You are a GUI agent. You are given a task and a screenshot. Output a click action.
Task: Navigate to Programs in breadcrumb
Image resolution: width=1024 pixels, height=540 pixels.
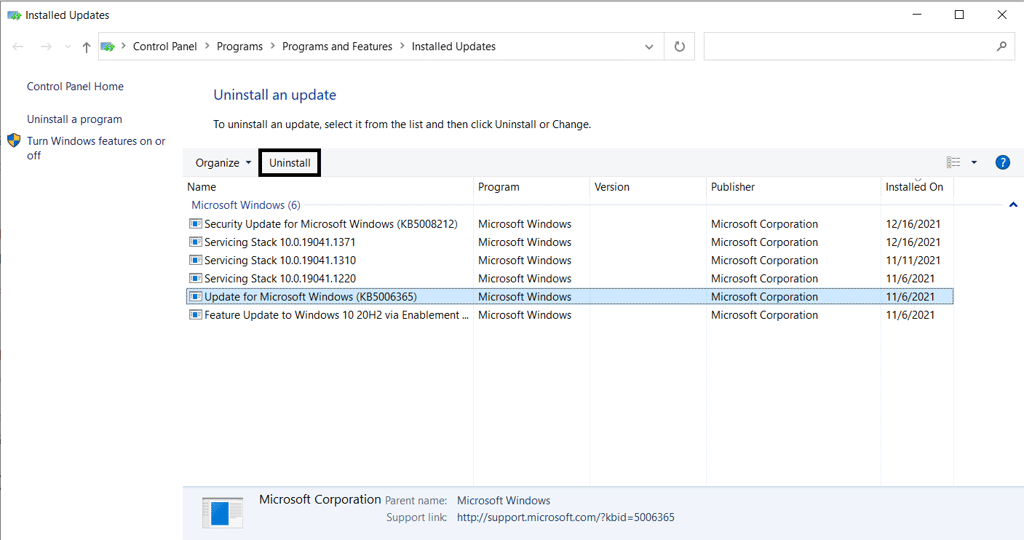pyautogui.click(x=240, y=46)
